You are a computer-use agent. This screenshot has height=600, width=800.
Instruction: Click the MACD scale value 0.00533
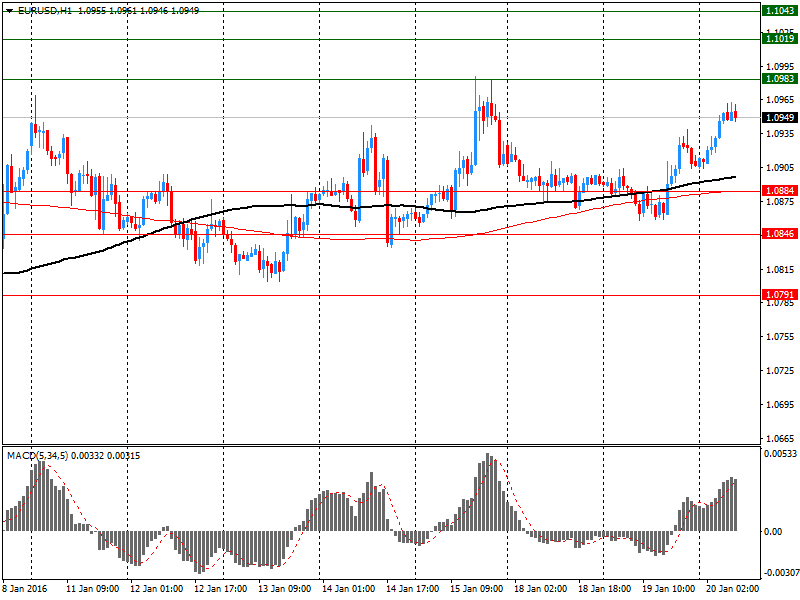pos(781,454)
